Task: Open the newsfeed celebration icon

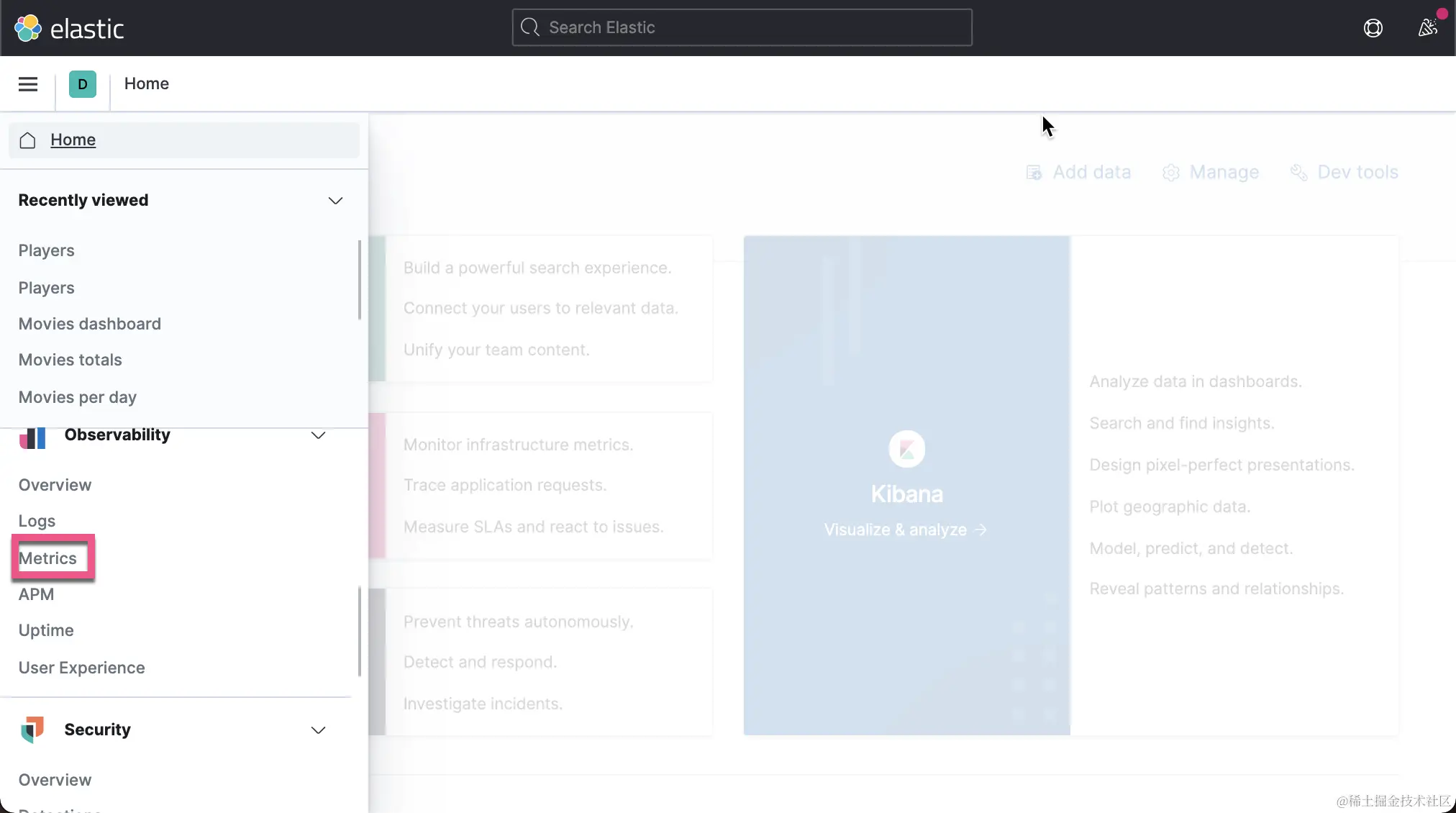Action: pyautogui.click(x=1427, y=28)
